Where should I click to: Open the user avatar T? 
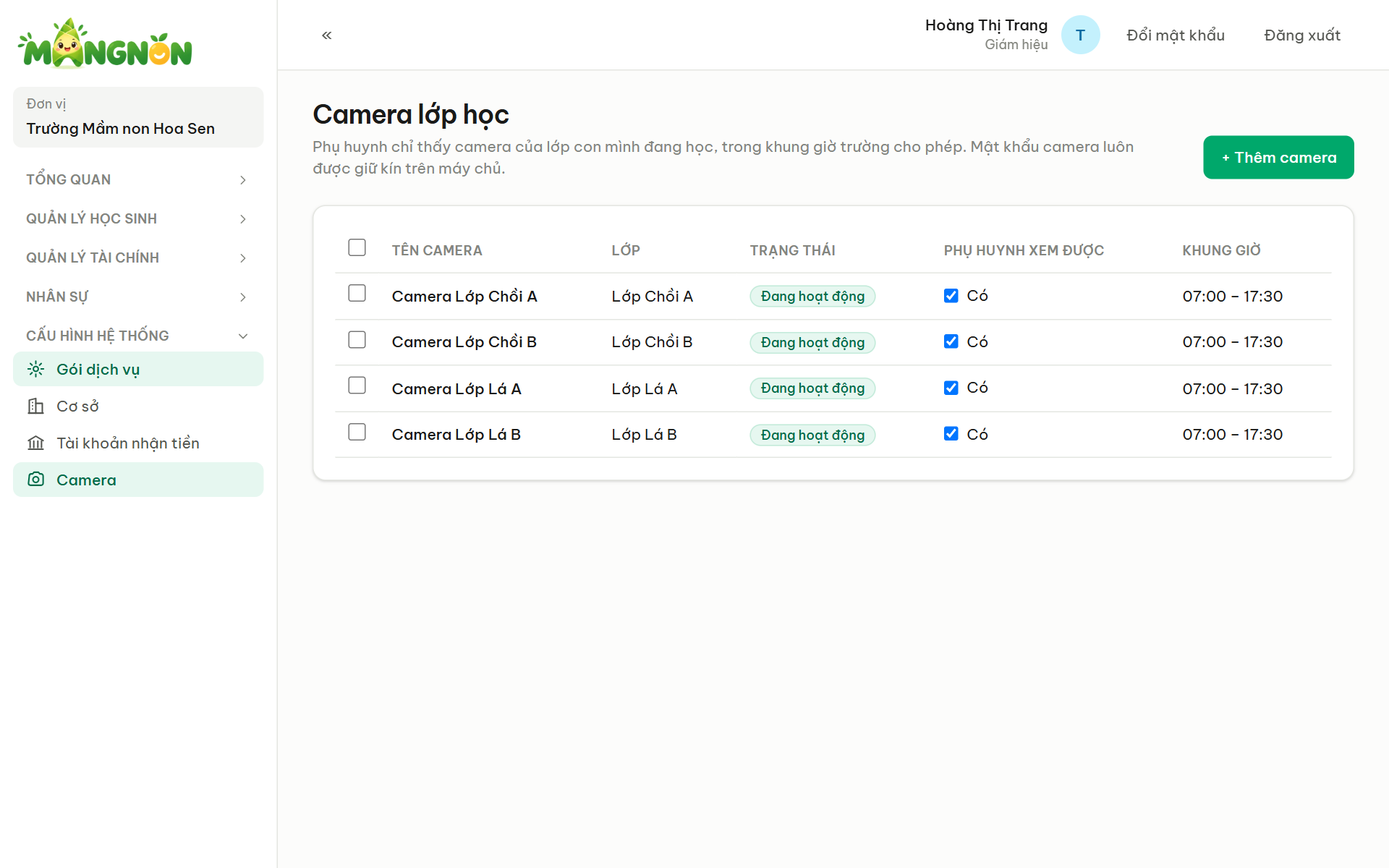click(x=1080, y=35)
